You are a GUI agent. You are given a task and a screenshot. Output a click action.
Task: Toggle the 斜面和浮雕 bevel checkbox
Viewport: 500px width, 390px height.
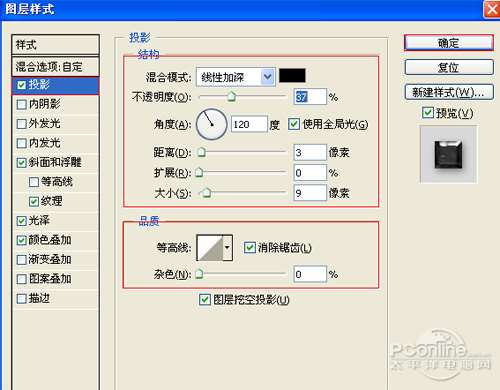[22, 163]
